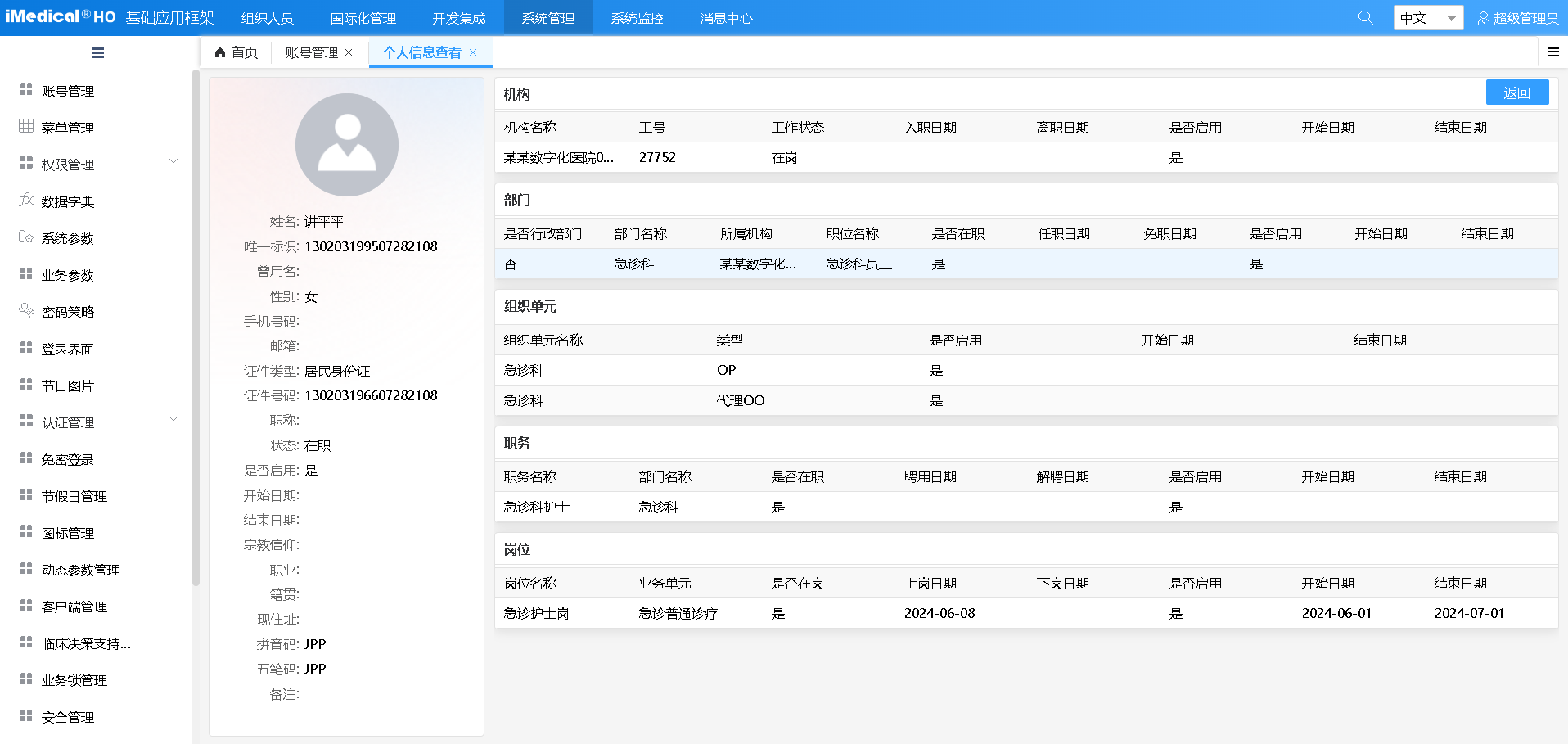
Task: Select the 个人信息查看 tab
Action: pos(423,52)
